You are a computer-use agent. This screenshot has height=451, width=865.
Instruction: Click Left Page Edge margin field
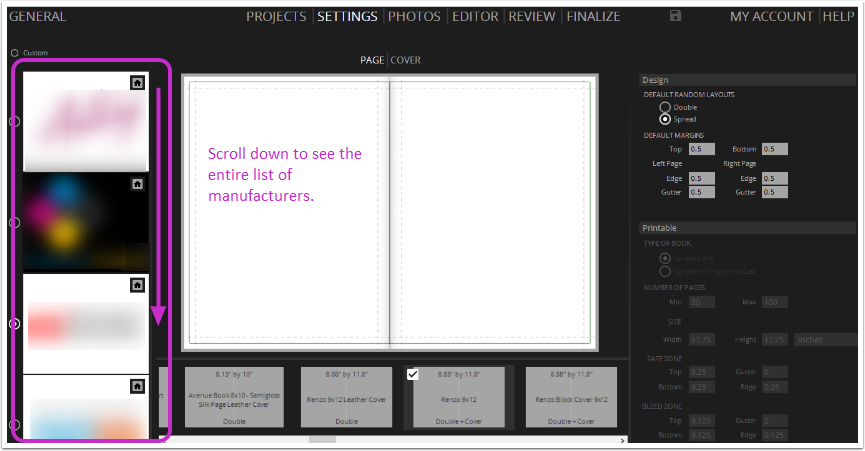pos(702,179)
